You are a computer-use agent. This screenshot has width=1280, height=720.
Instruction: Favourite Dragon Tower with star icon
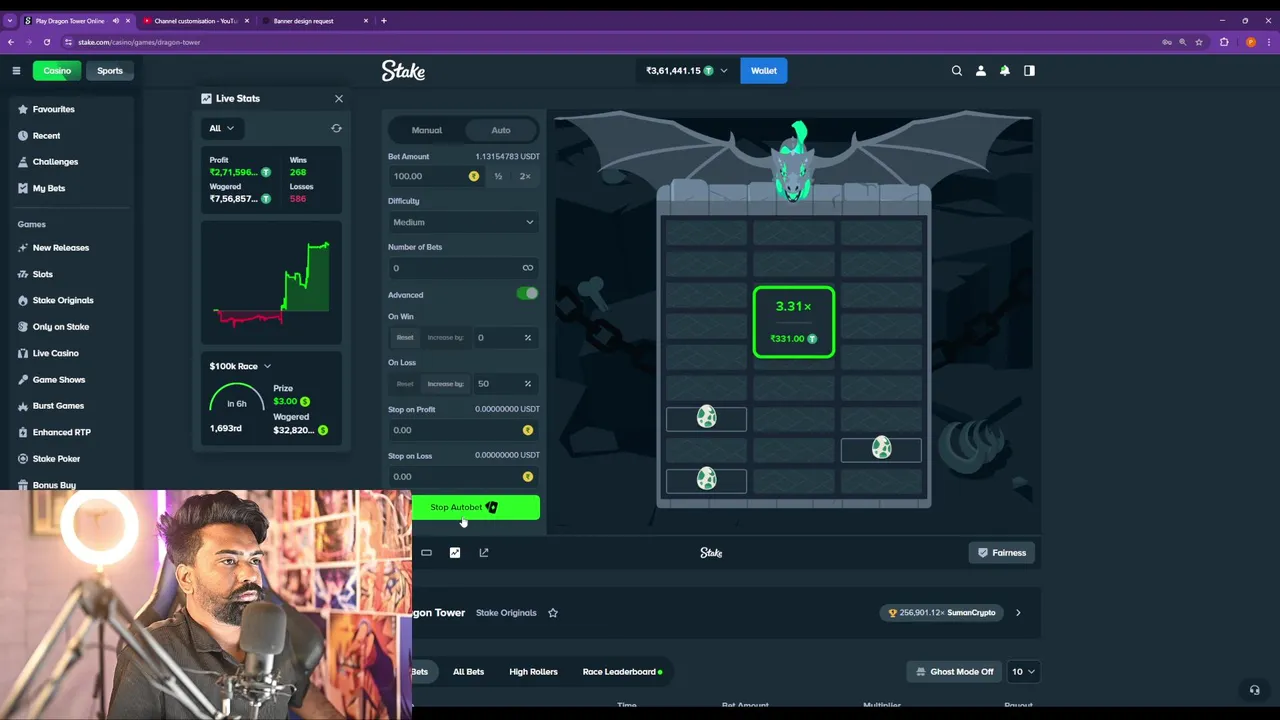(553, 612)
